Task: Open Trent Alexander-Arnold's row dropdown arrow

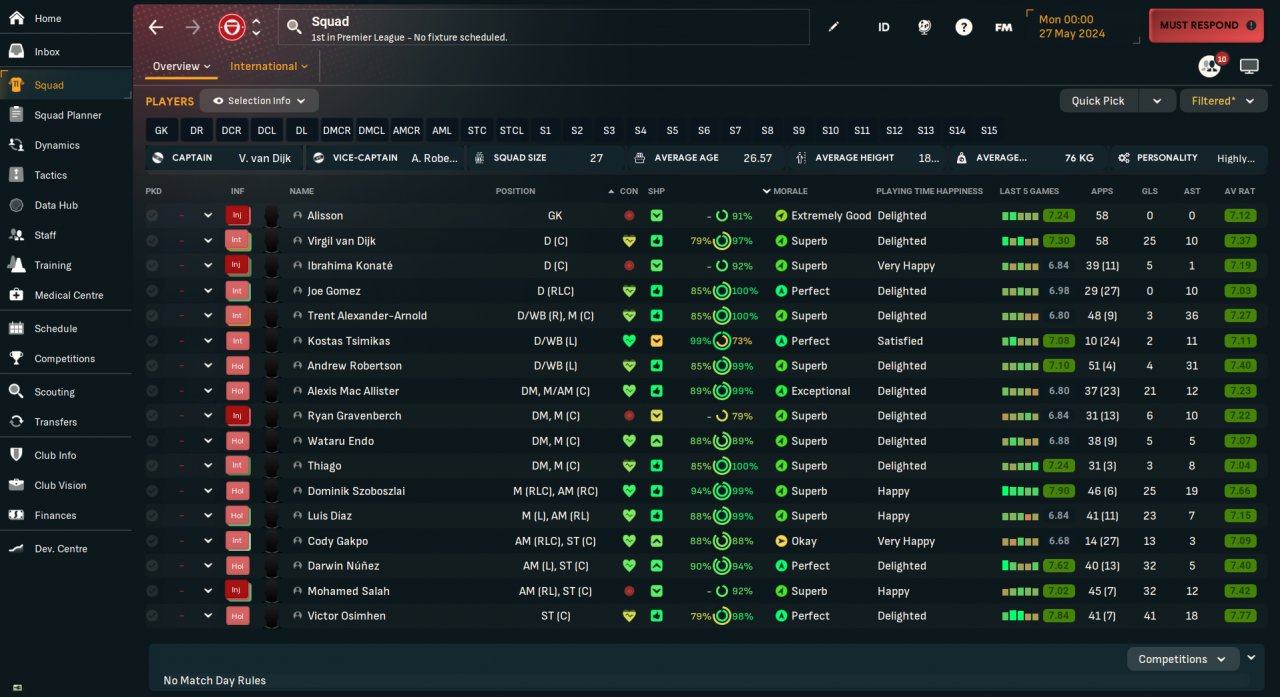Action: coord(208,316)
